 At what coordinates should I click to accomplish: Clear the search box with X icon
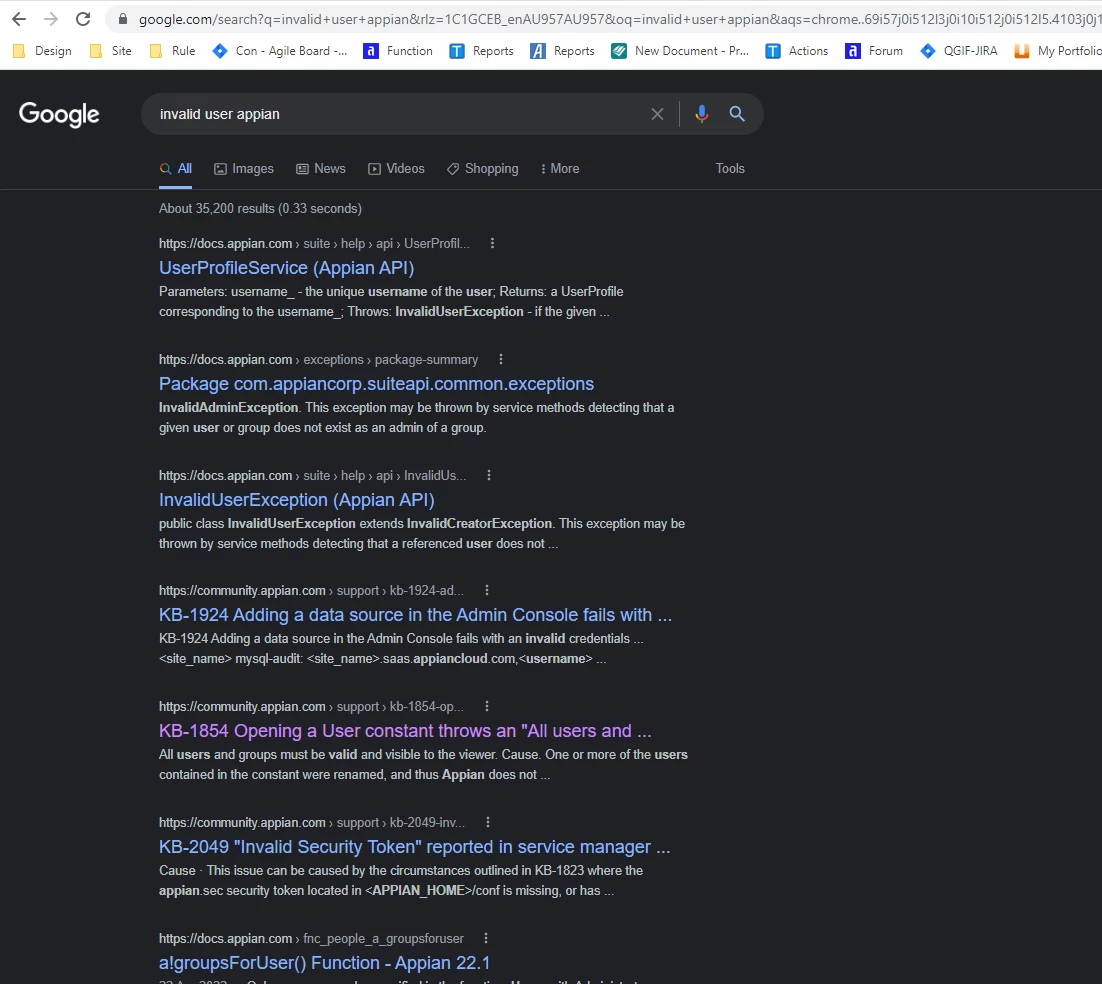click(x=657, y=114)
